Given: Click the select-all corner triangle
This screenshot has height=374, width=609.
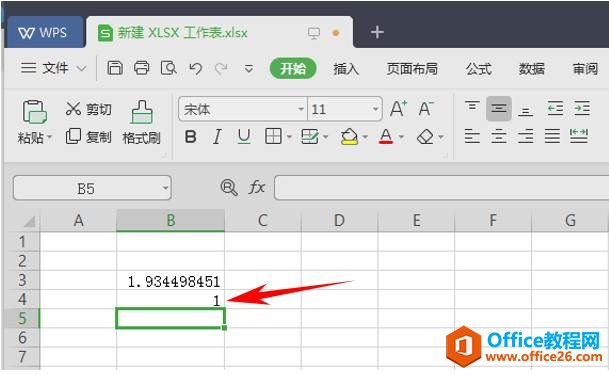Looking at the screenshot, I should pyautogui.click(x=30, y=221).
